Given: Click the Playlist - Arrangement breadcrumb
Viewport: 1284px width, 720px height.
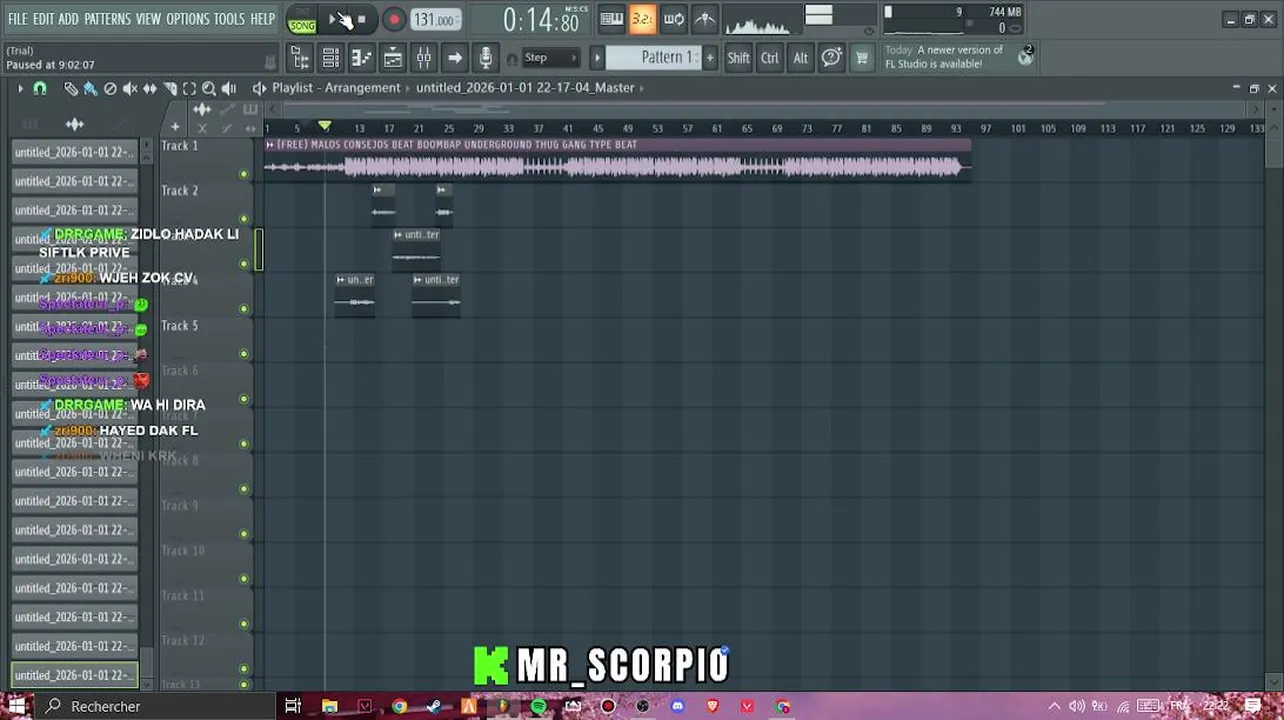Looking at the screenshot, I should [x=336, y=88].
